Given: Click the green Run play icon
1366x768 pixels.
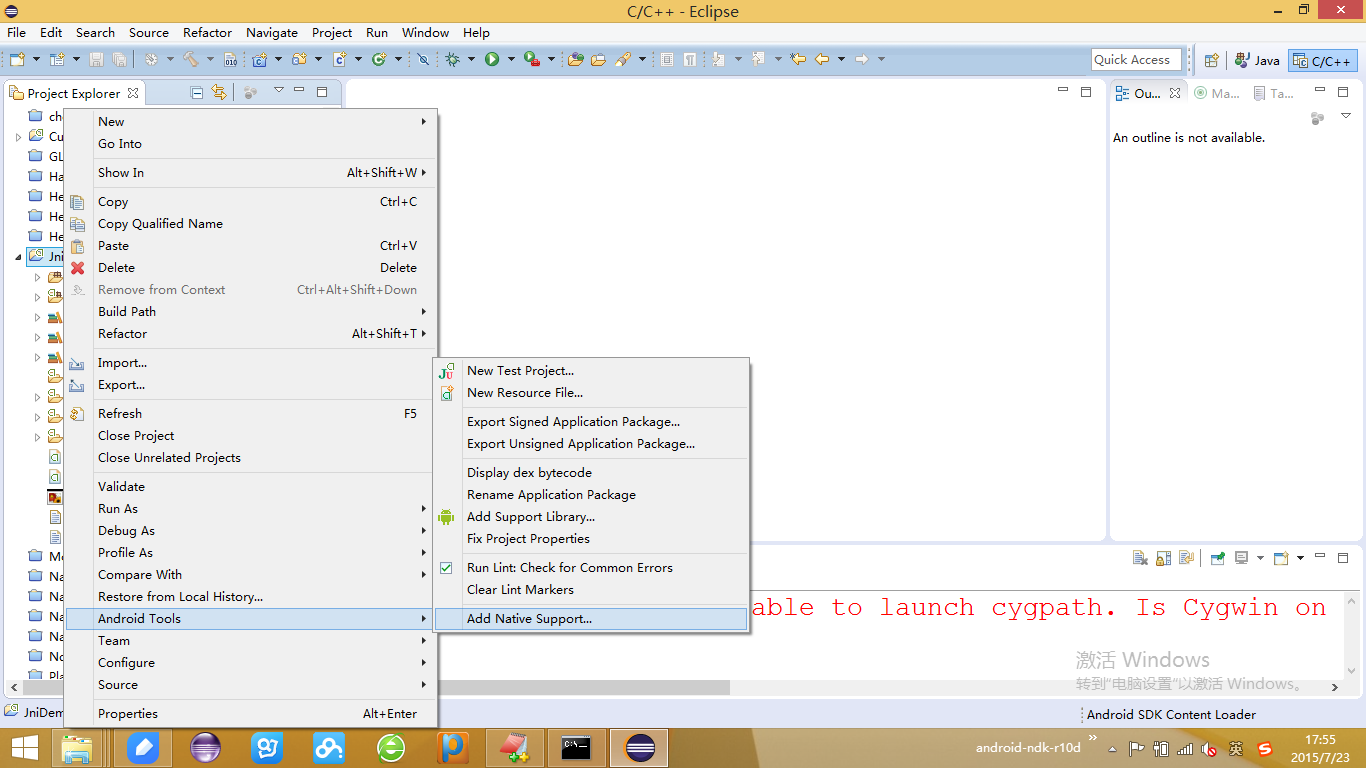Looking at the screenshot, I should [491, 59].
